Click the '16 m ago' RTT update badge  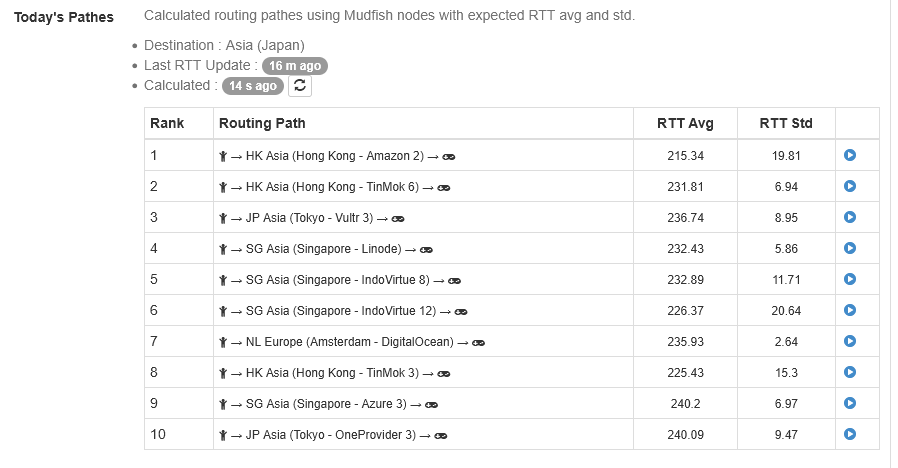click(295, 66)
